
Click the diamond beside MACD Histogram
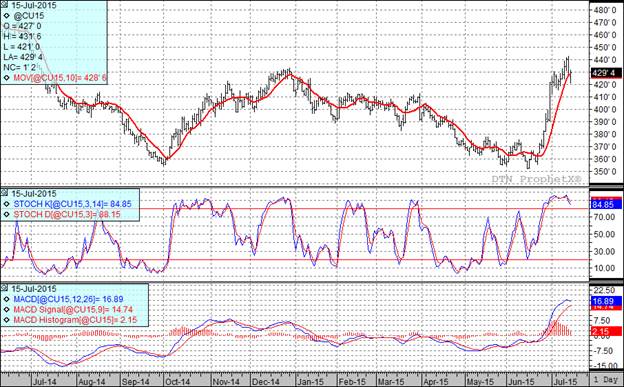click(7, 320)
